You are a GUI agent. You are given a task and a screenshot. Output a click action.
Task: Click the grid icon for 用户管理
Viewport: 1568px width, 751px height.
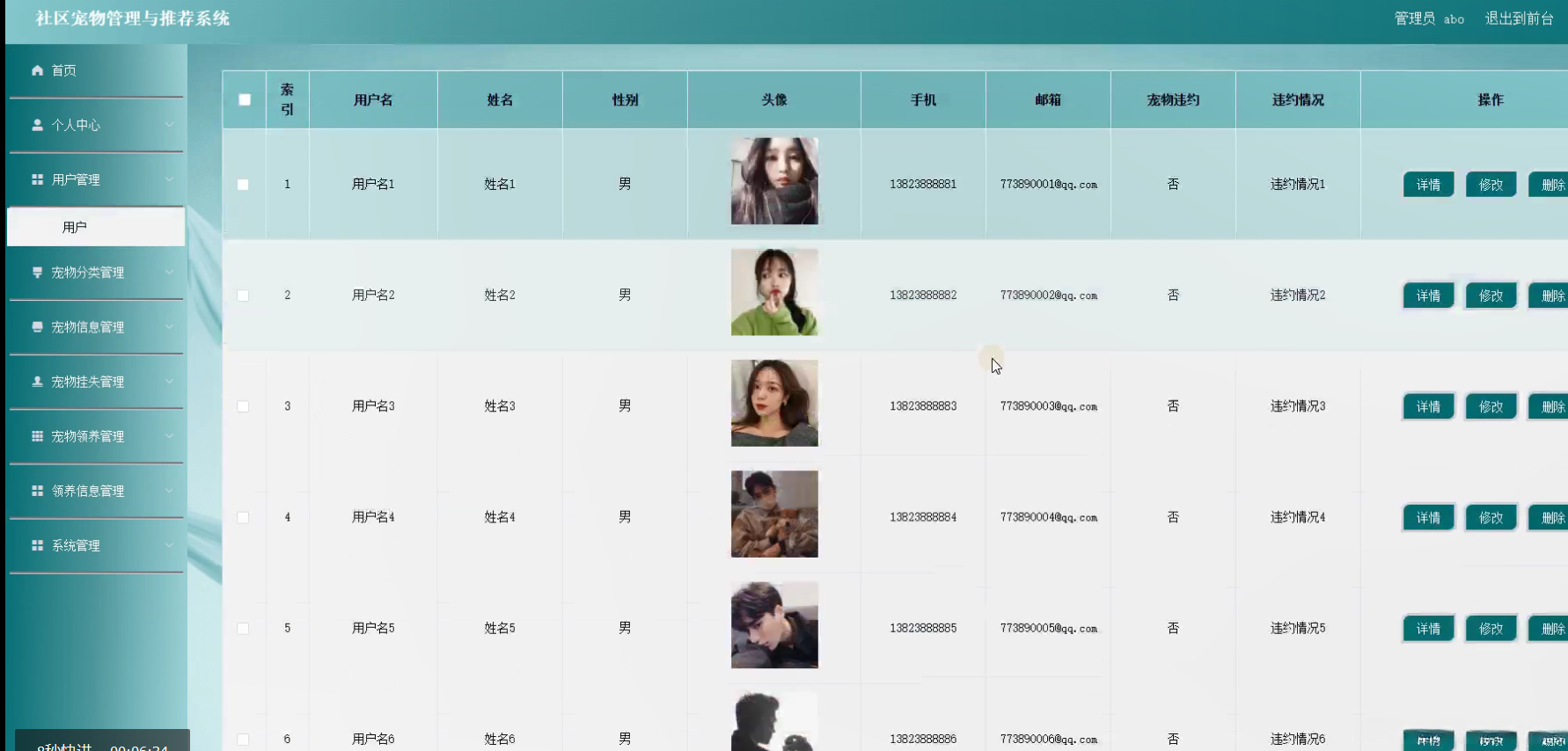[x=37, y=179]
